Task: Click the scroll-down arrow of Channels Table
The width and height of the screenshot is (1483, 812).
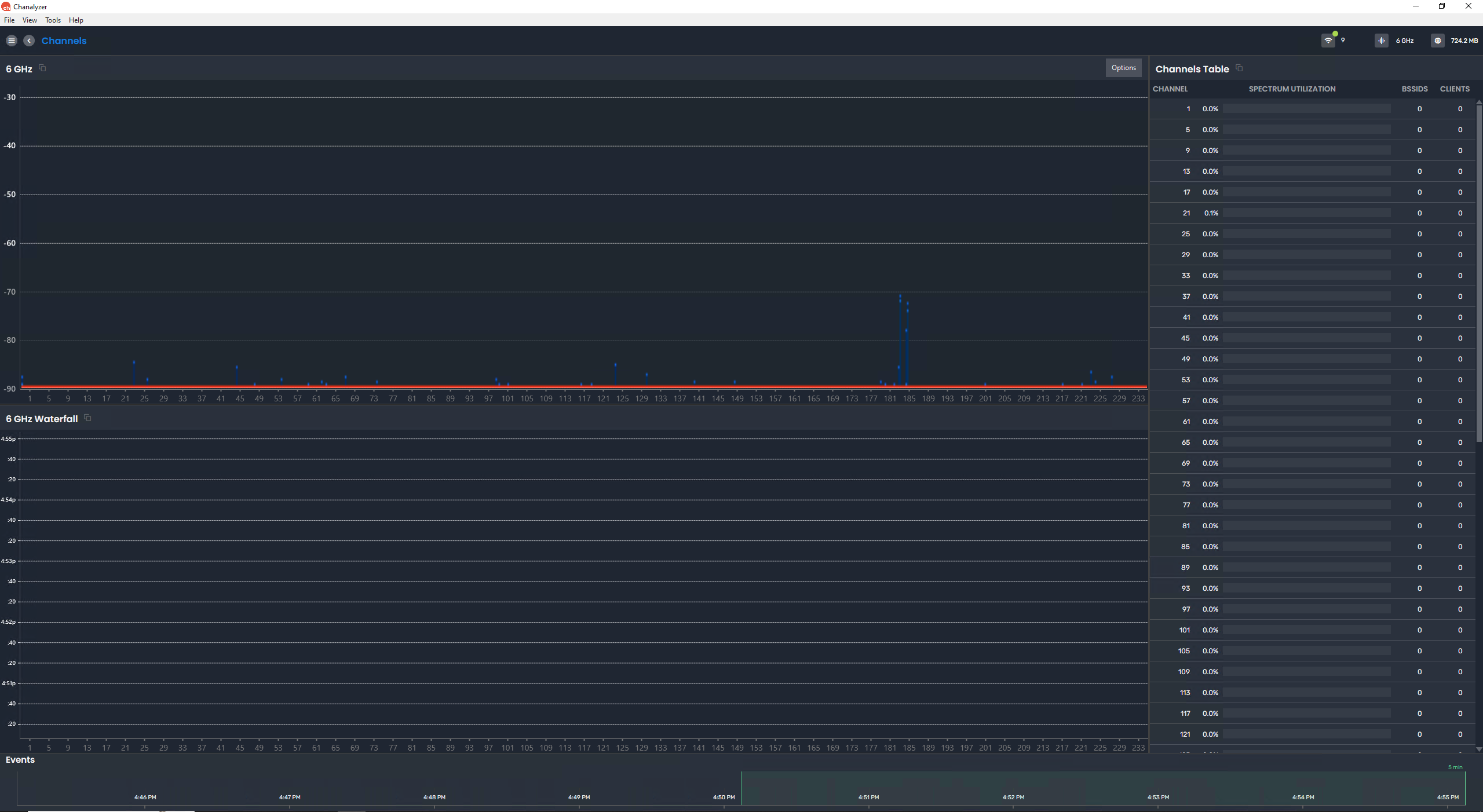Action: click(x=1479, y=749)
